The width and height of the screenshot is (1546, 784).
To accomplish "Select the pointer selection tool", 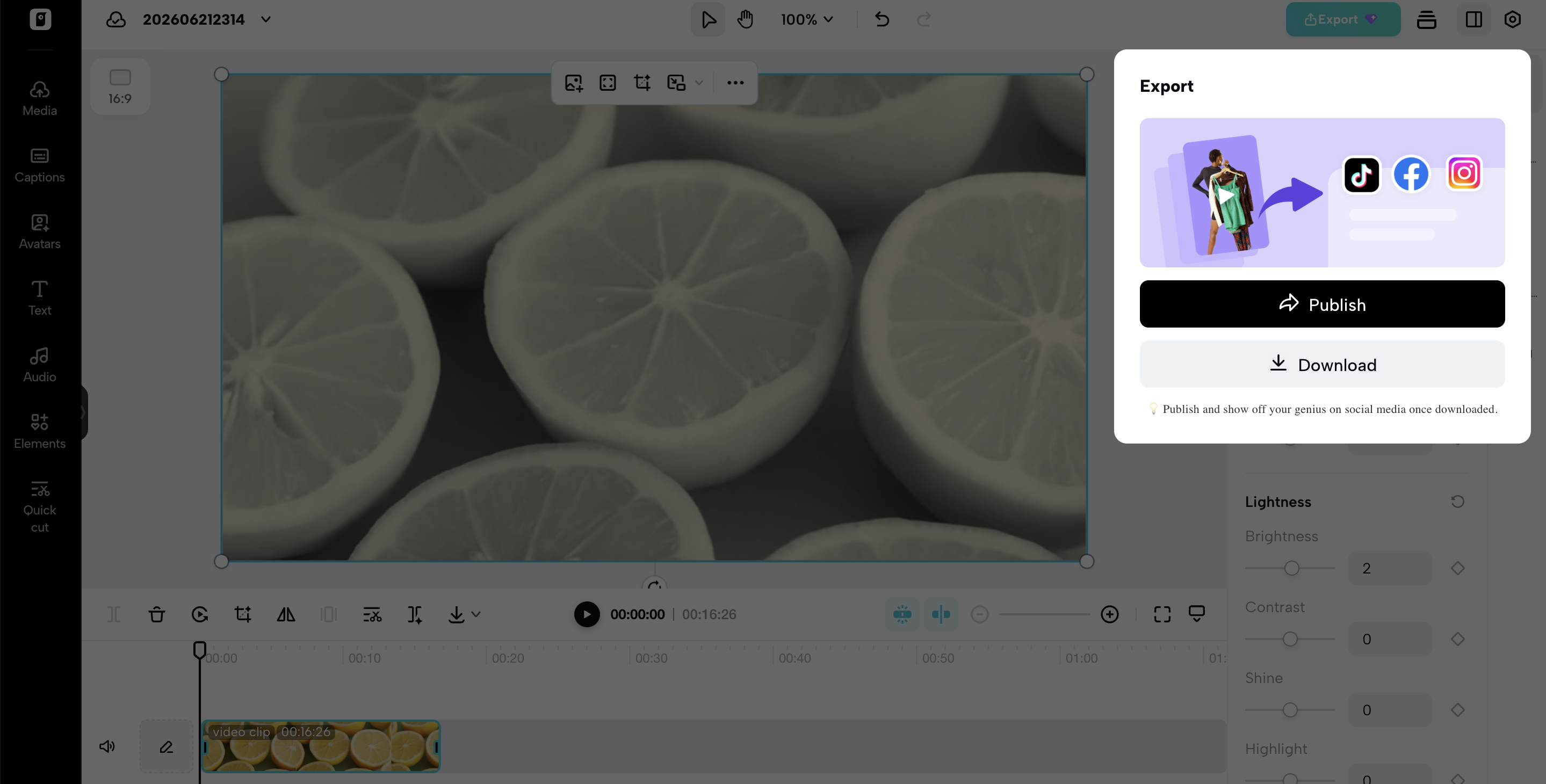I will click(x=708, y=19).
